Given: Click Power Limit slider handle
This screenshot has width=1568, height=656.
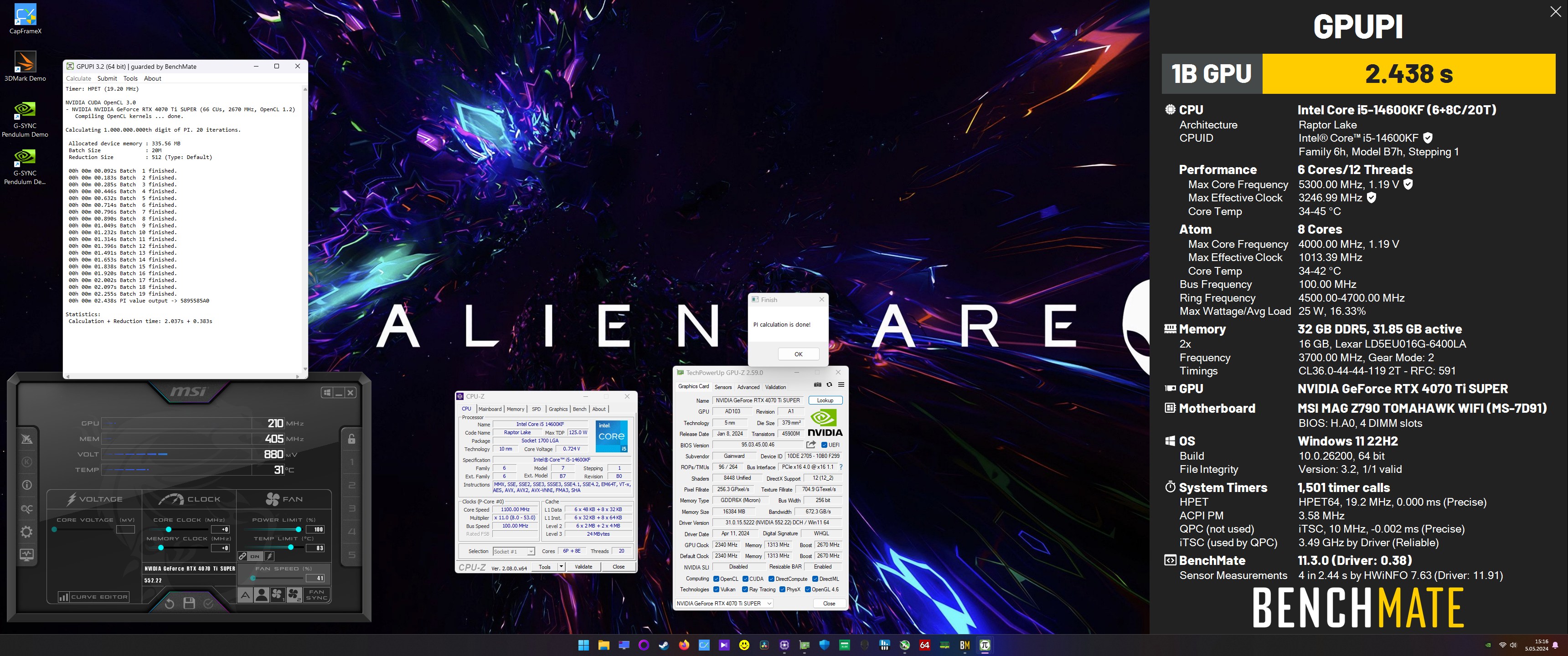Looking at the screenshot, I should tap(298, 529).
